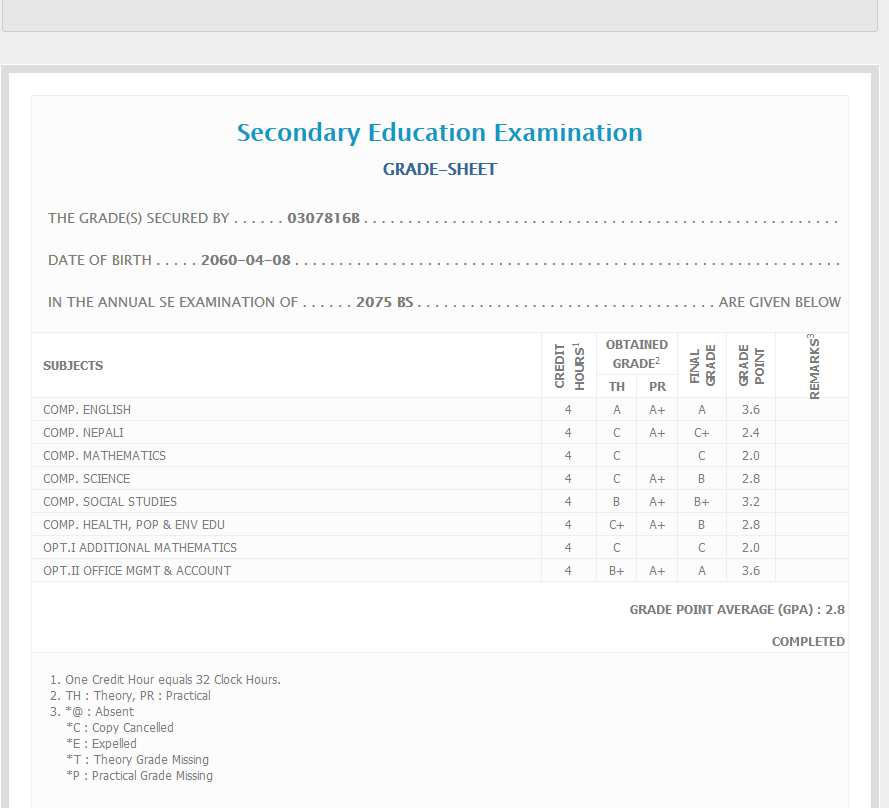Click the COMP. SOCIAL STUDIES subject name

pyautogui.click(x=110, y=501)
